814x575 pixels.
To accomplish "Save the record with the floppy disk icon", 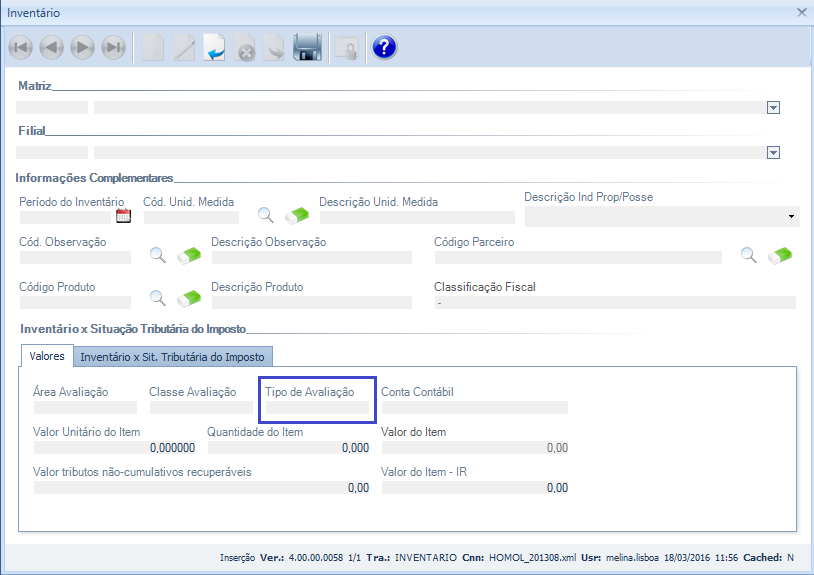I will pyautogui.click(x=307, y=47).
